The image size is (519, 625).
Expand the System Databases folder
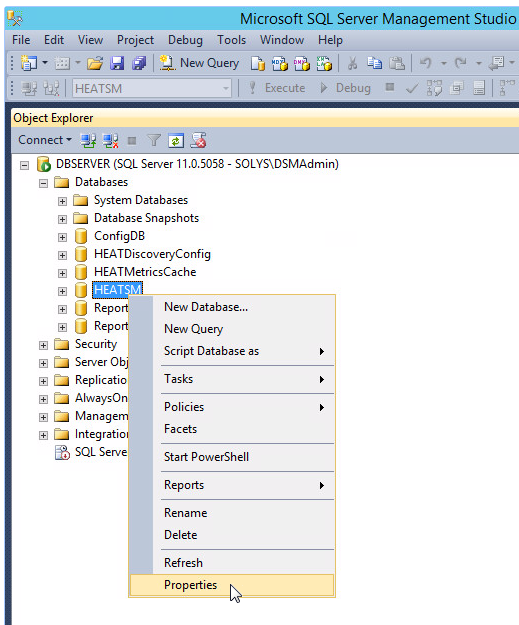[62, 201]
